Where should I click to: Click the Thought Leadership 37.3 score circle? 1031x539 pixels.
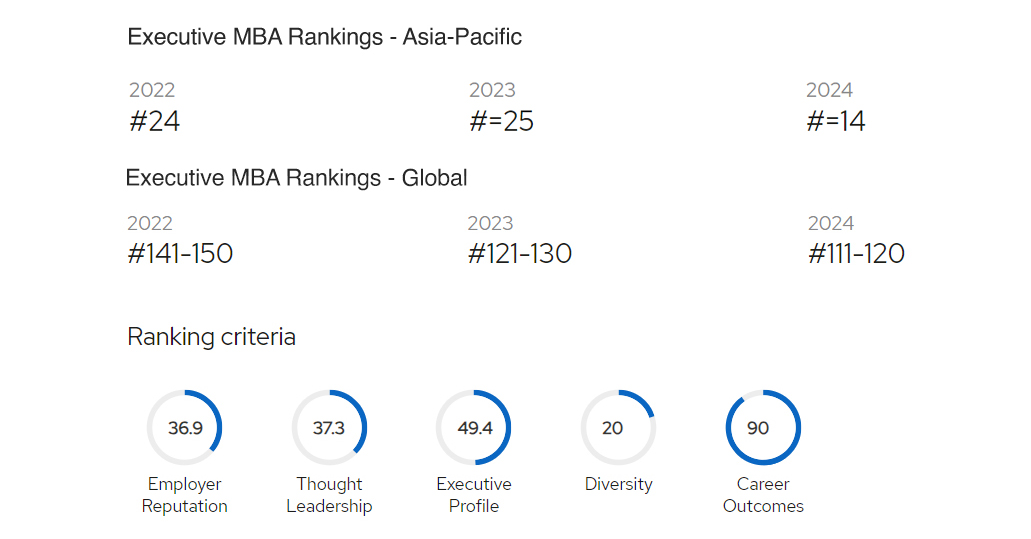point(329,428)
